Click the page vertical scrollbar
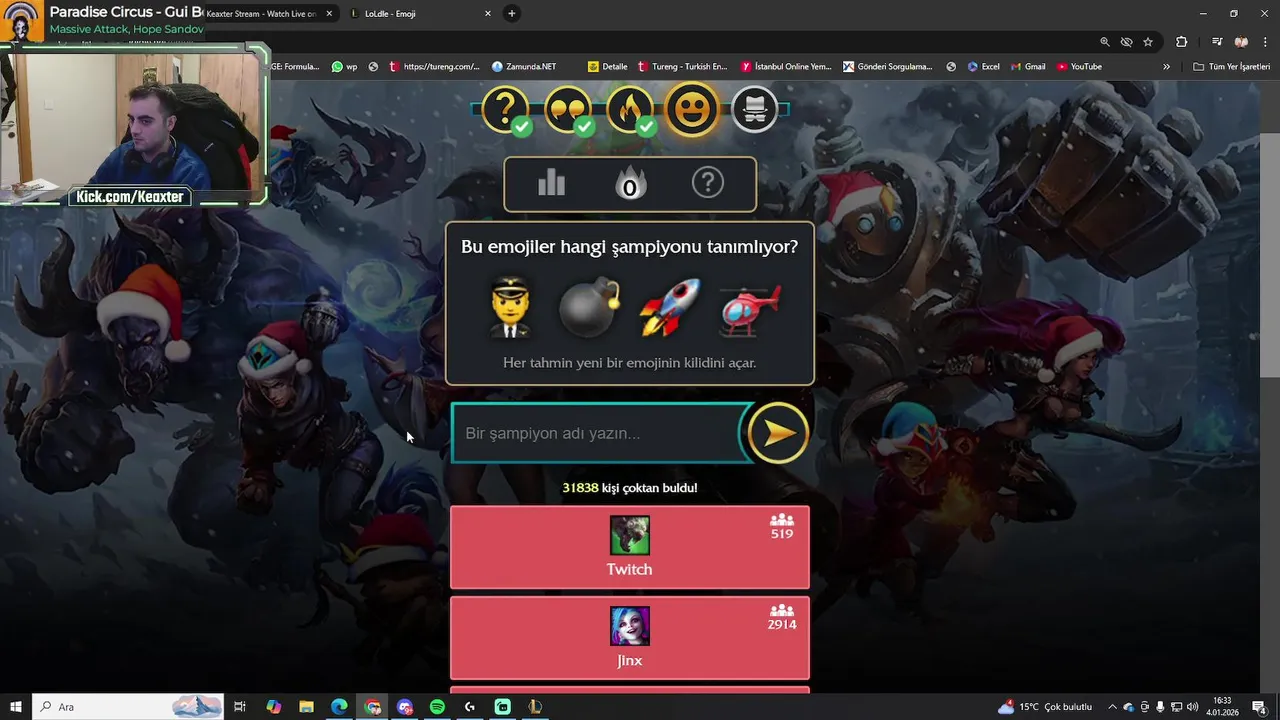The image size is (1280, 720). (1270, 254)
